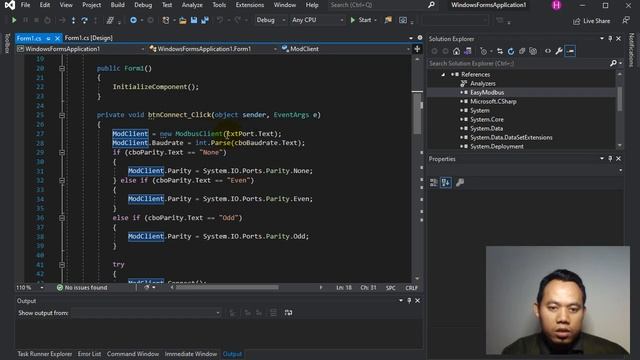Click the Search Solution Explorer input field
The width and height of the screenshot is (640, 360).
(x=518, y=63)
